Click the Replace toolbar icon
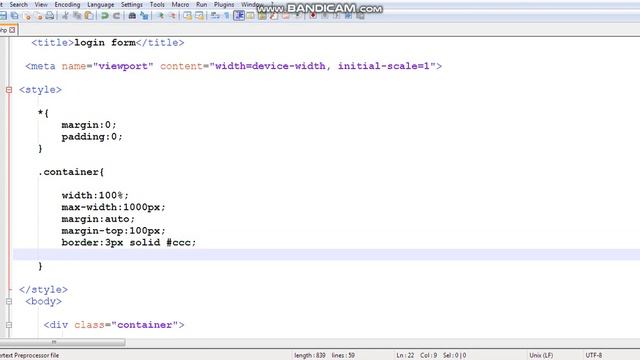The width and height of the screenshot is (640, 360). coord(144,16)
